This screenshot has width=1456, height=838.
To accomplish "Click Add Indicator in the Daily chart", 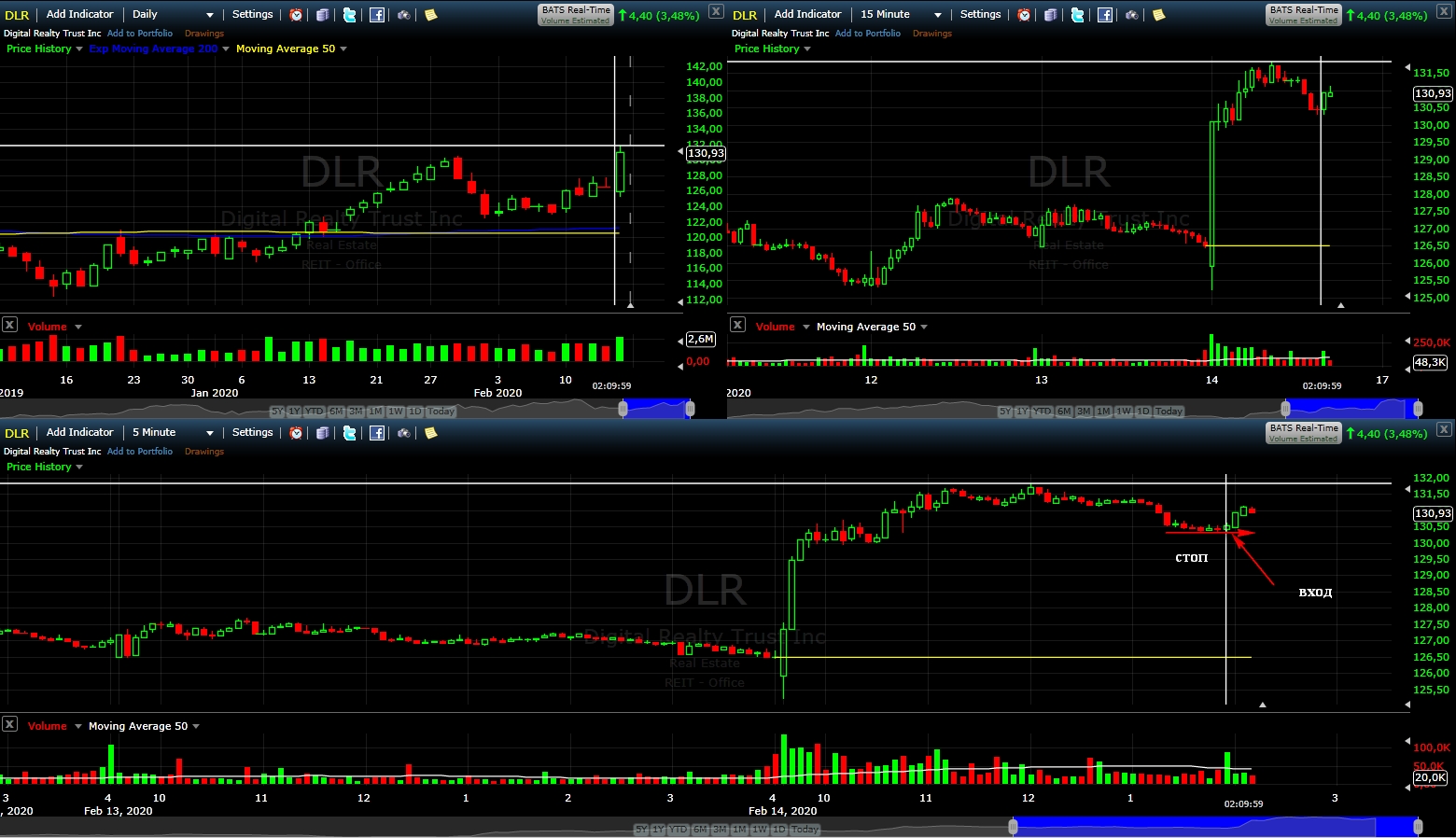I will click(x=79, y=14).
